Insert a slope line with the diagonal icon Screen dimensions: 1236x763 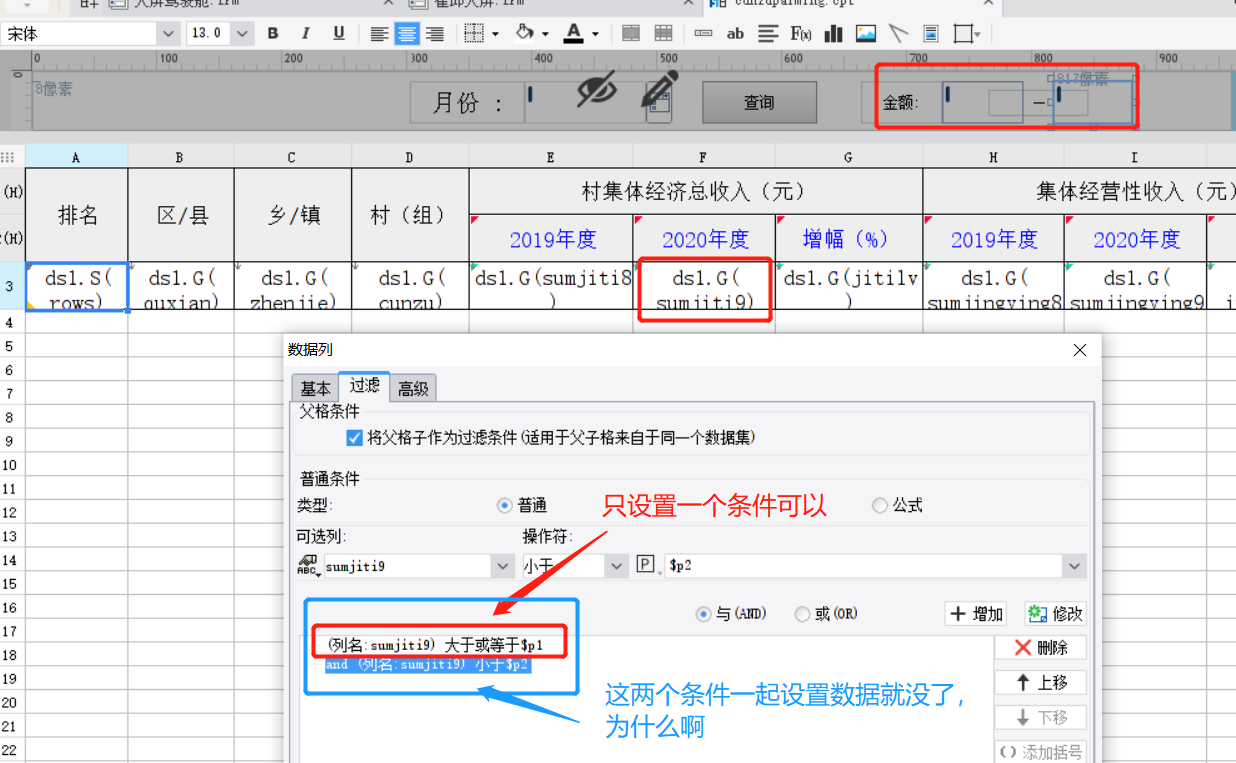[898, 33]
